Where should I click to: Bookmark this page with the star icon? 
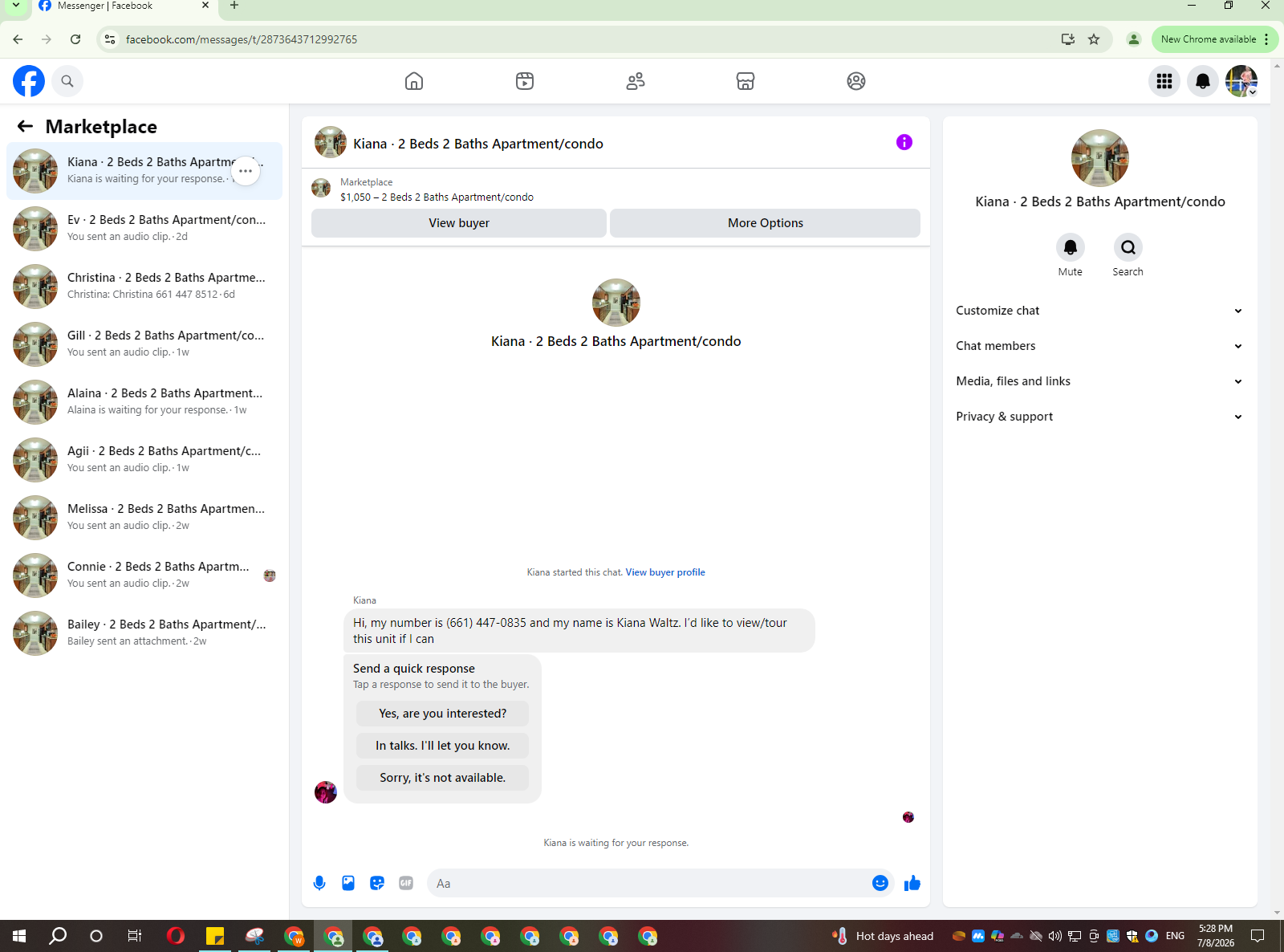[1094, 39]
